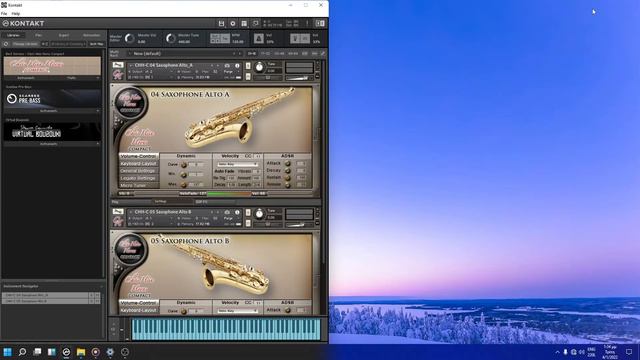The height and width of the screenshot is (360, 640).
Task: Open the Windows Start menu
Action: 7,352
